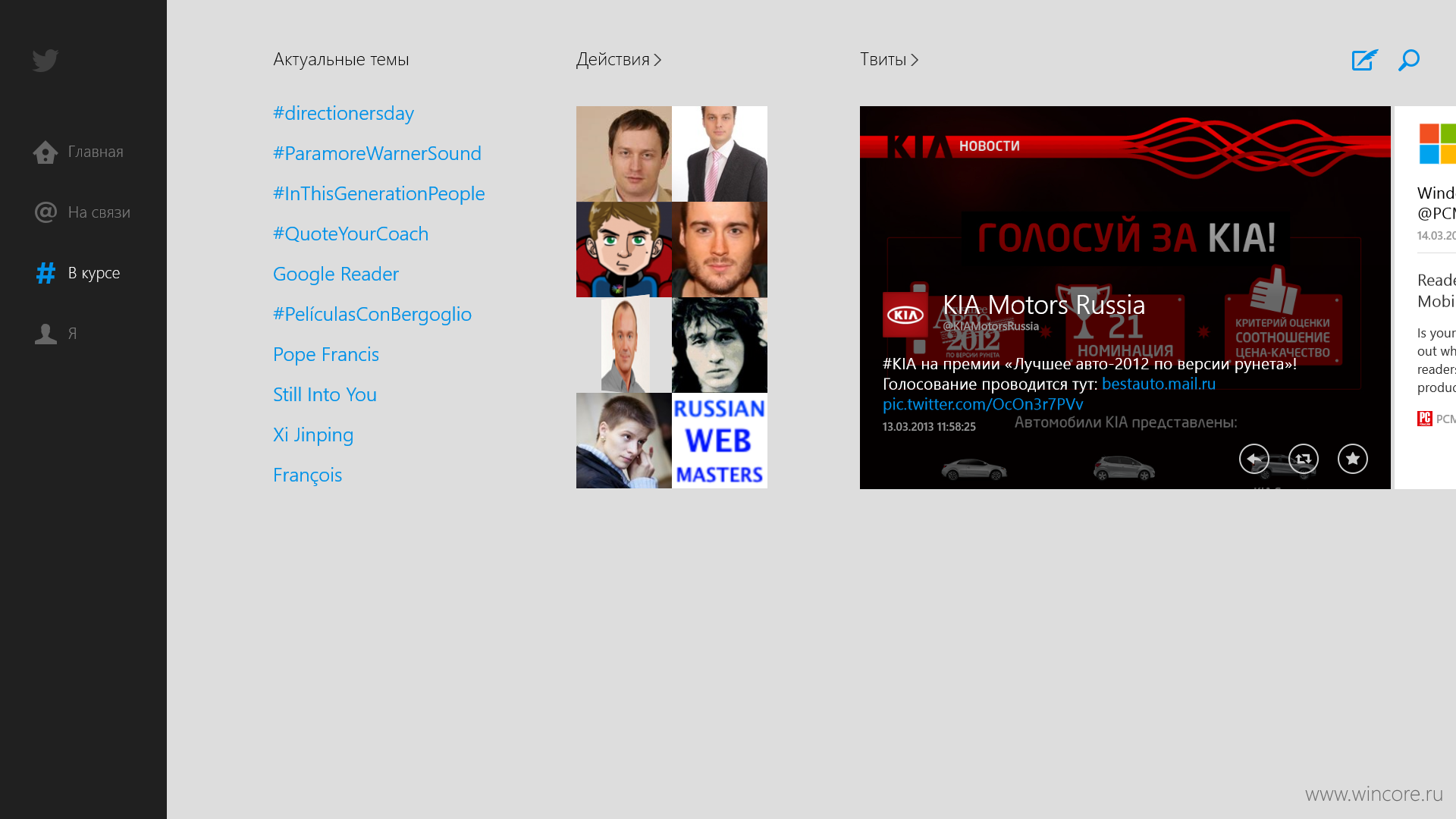Go to the На связи menu label
Screen dimensions: 1456x819
point(99,212)
